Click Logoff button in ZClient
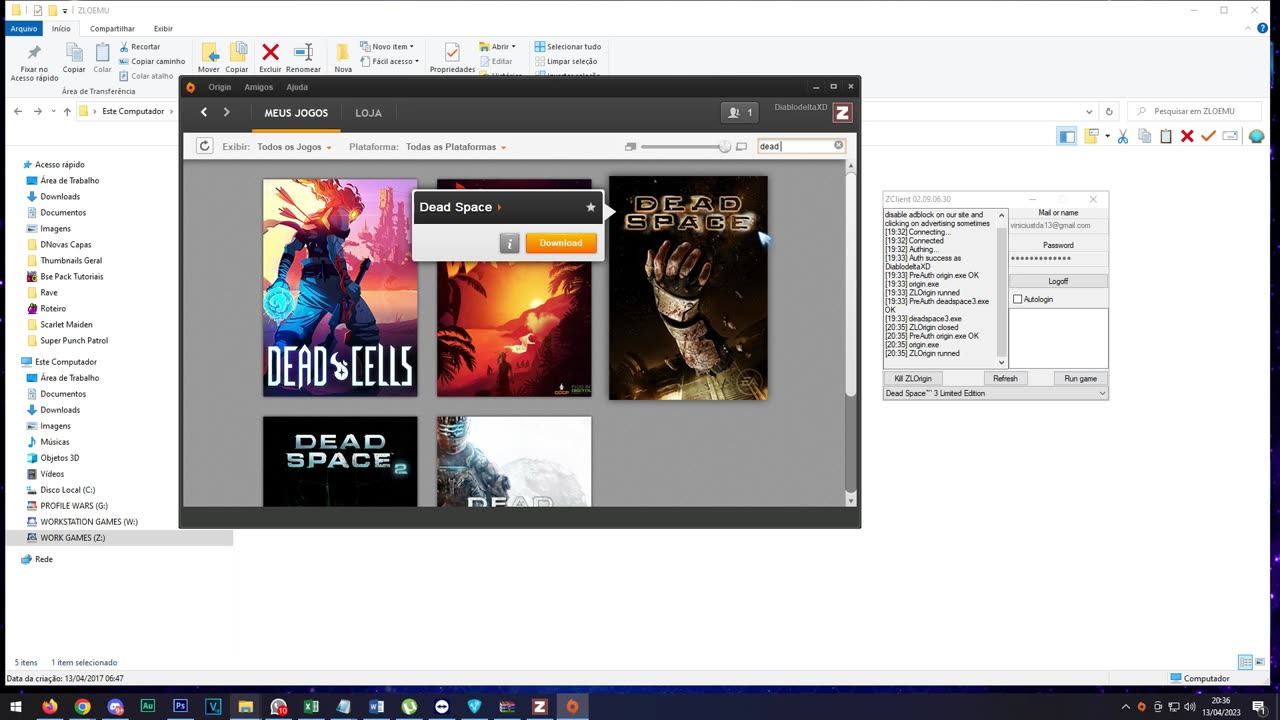 1058,281
